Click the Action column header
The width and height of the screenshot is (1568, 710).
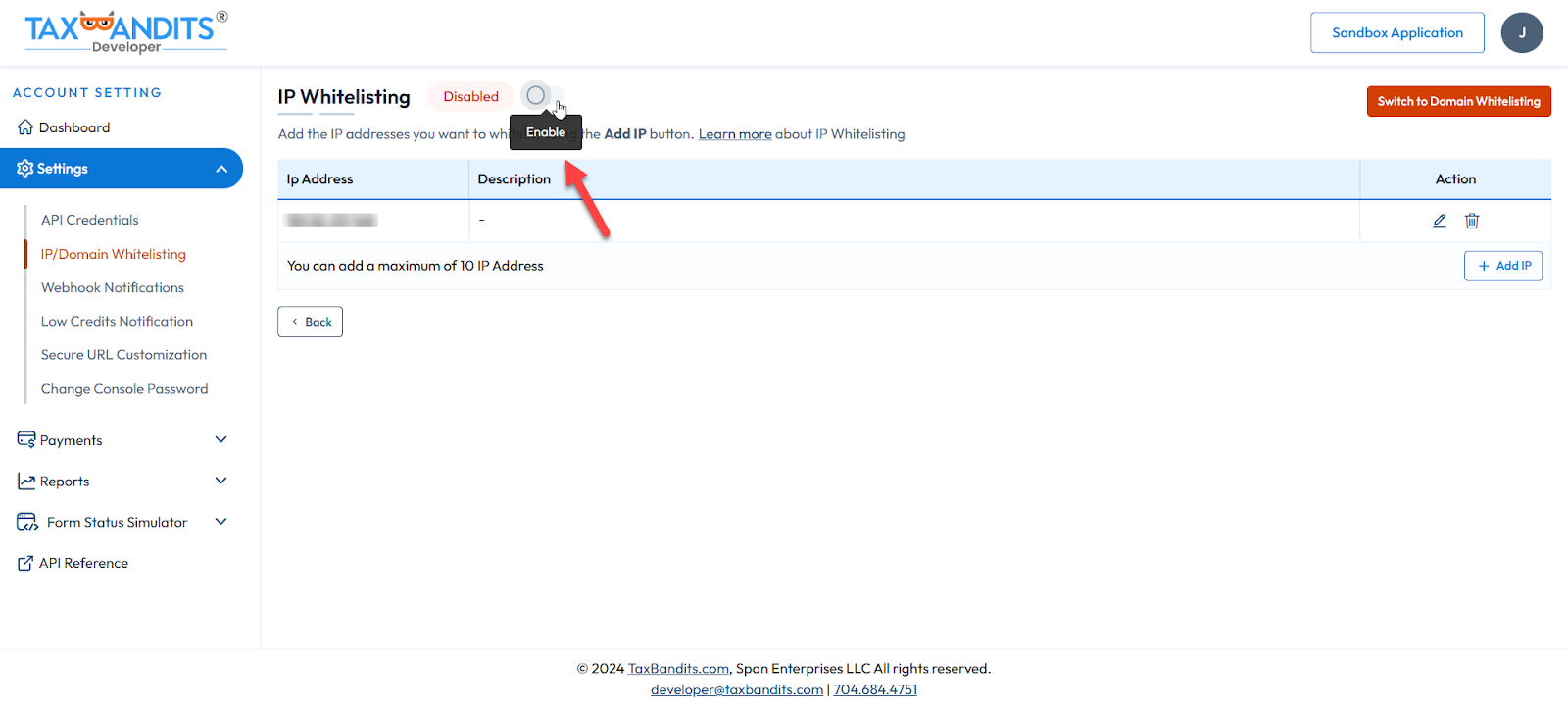[x=1455, y=179]
